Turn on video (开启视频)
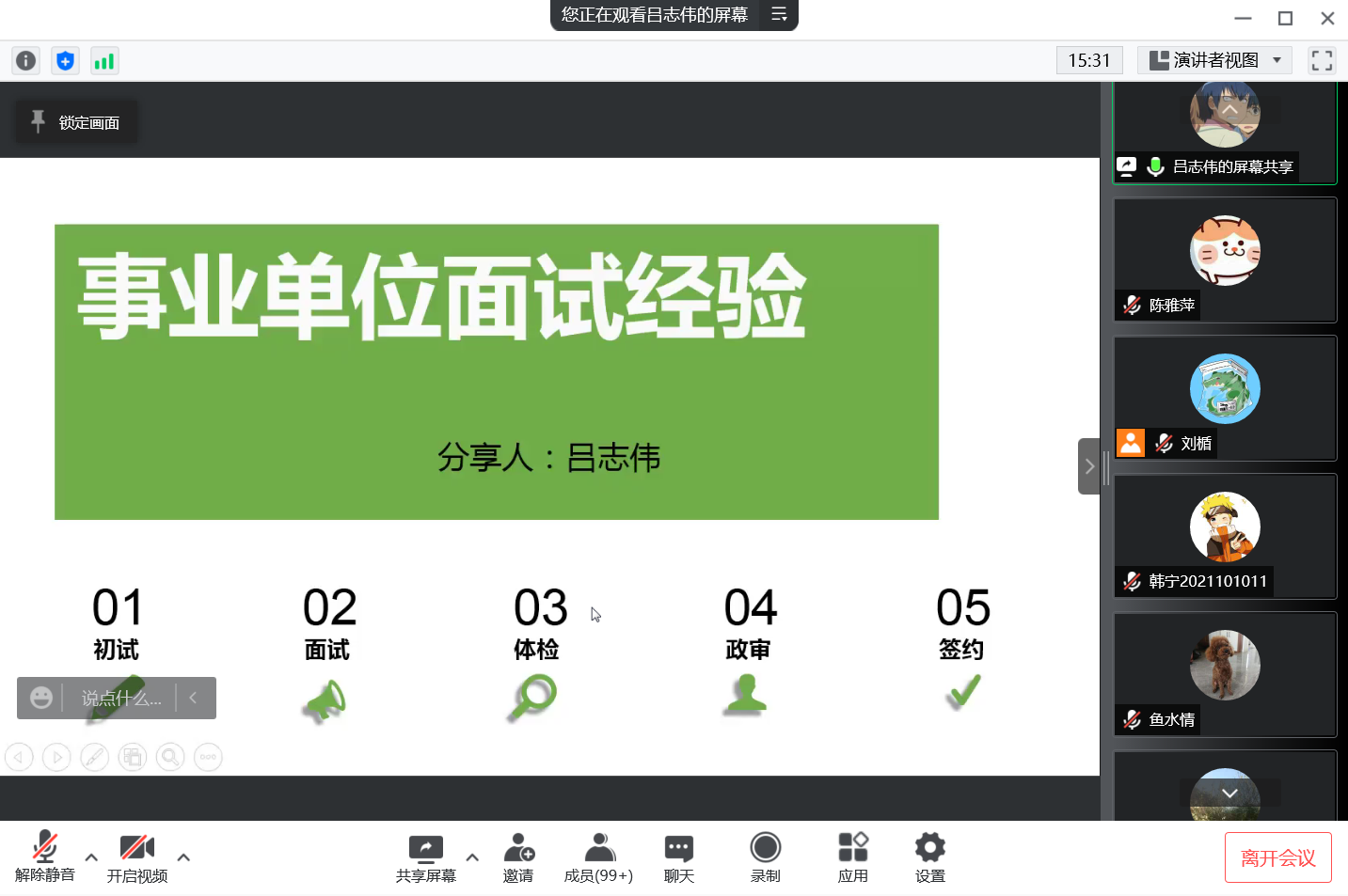Viewport: 1348px width, 896px height. 136,857
